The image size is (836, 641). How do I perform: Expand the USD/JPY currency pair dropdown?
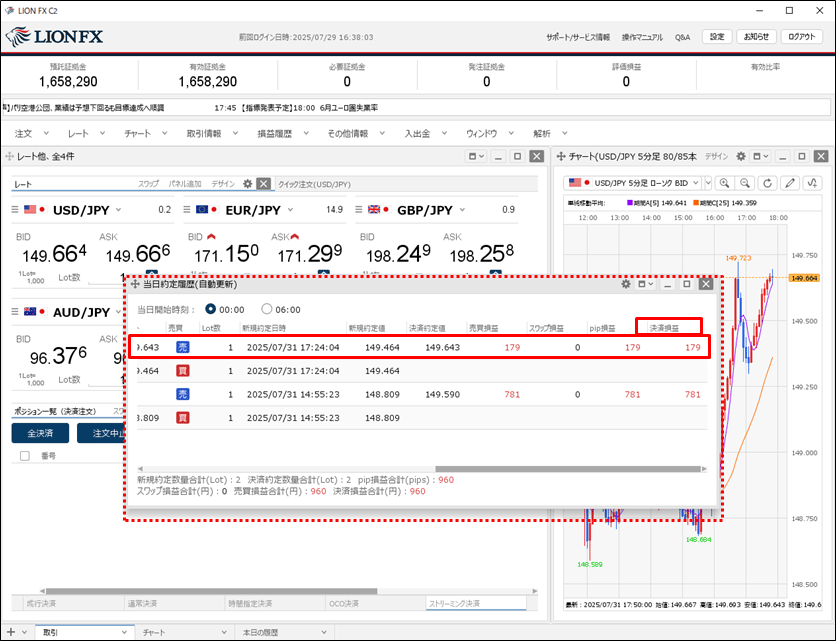point(118,210)
